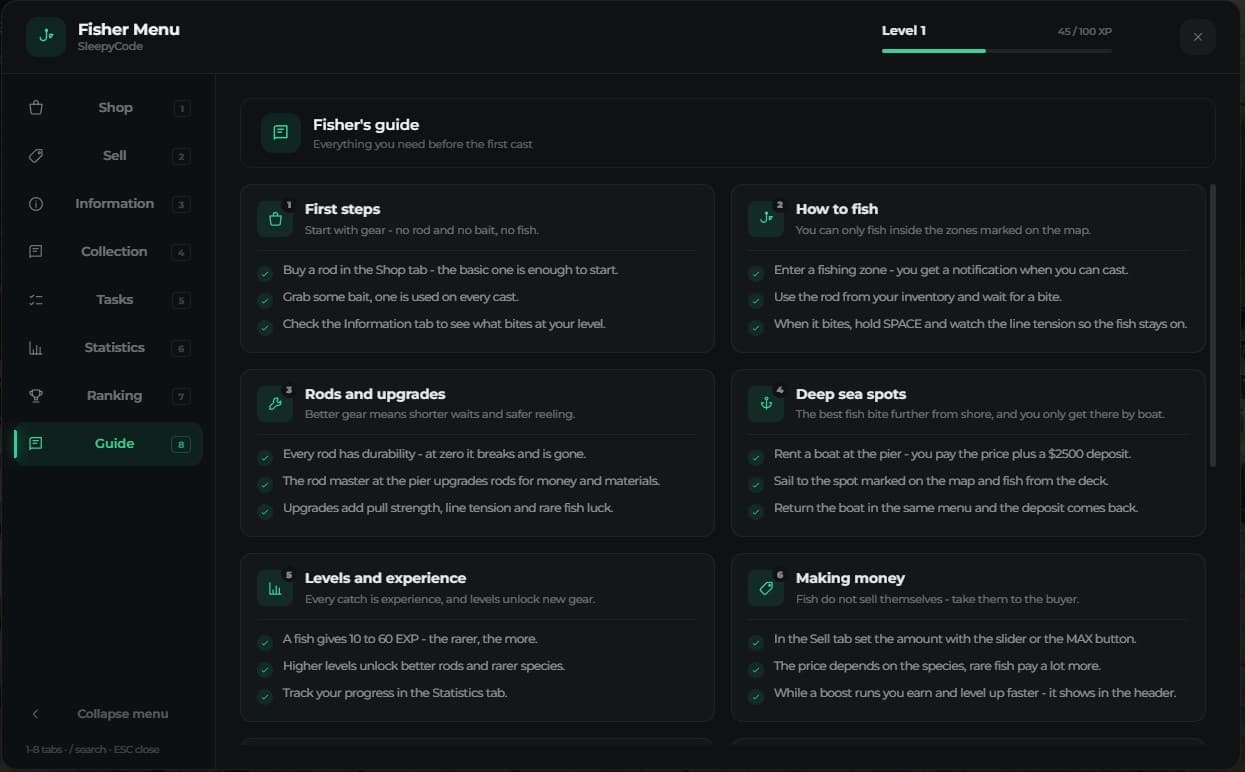Click the Shop basket icon in sidebar
The image size is (1245, 772).
[x=36, y=108]
